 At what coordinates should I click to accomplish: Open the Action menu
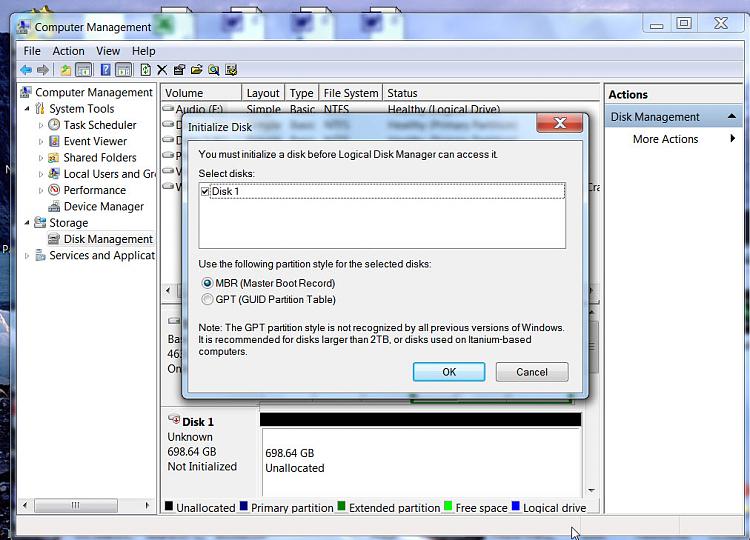pyautogui.click(x=68, y=51)
